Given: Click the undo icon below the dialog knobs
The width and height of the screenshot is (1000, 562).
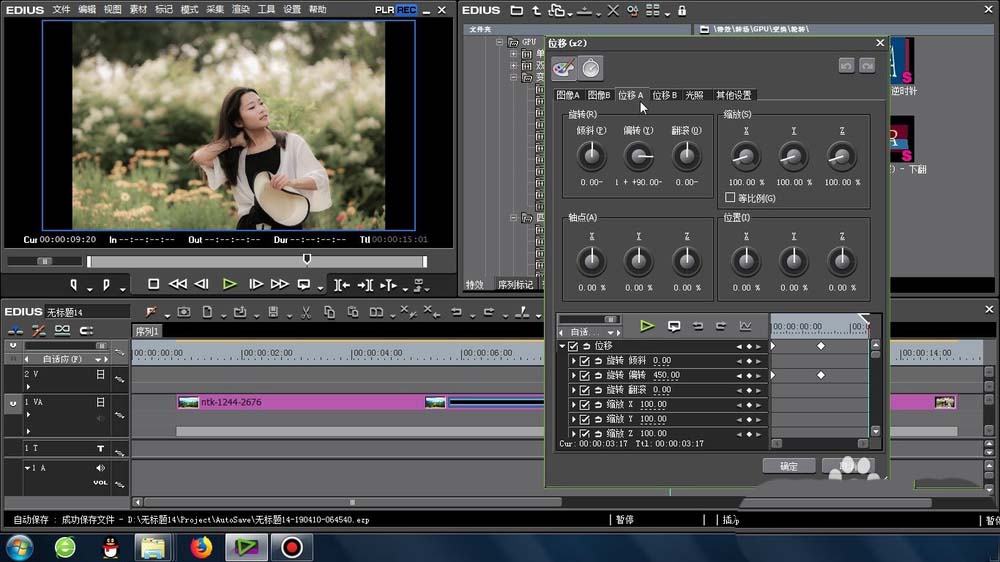Looking at the screenshot, I should 698,326.
